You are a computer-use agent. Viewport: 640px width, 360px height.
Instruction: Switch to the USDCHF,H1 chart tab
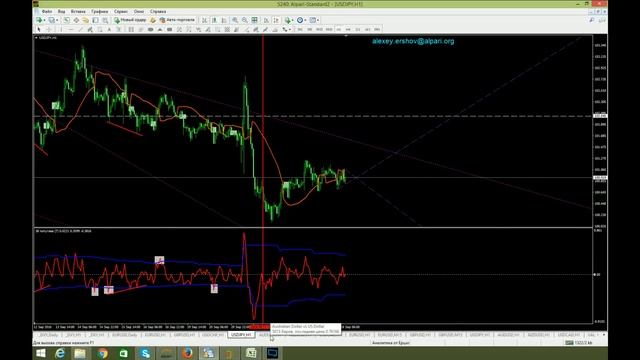tap(213, 335)
